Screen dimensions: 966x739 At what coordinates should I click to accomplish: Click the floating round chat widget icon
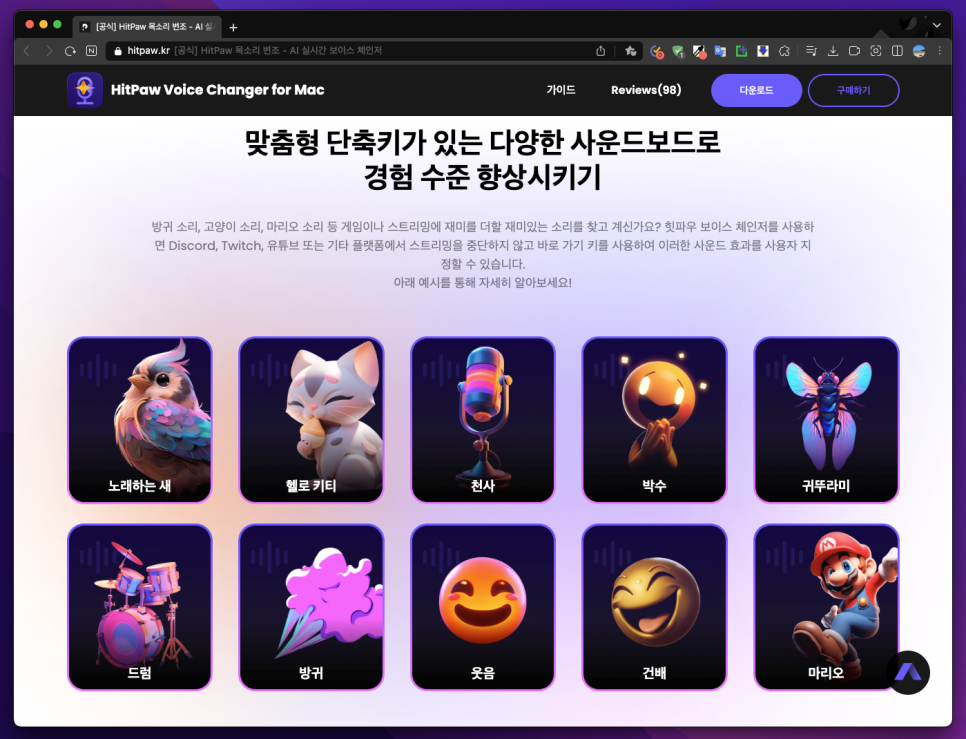[x=907, y=672]
